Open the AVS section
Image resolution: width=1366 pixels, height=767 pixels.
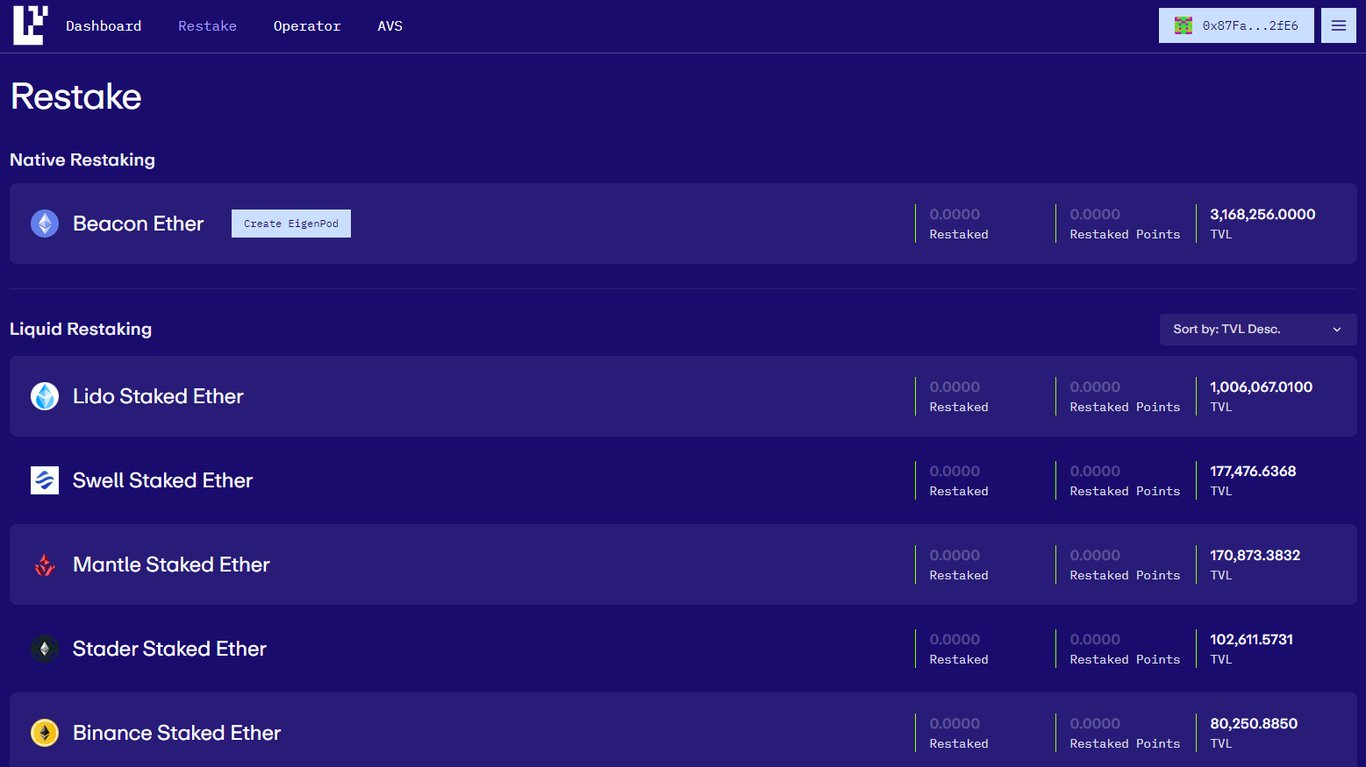[390, 26]
